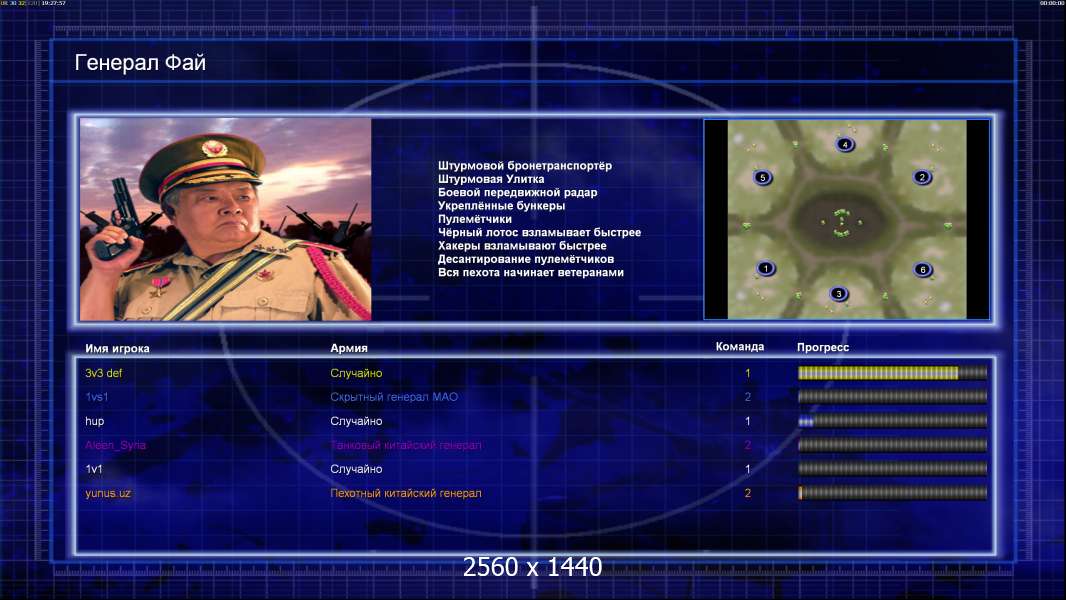Click 'Боевой передвижной радар' ability line
Viewport: 1066px width, 600px height.
[x=517, y=192]
